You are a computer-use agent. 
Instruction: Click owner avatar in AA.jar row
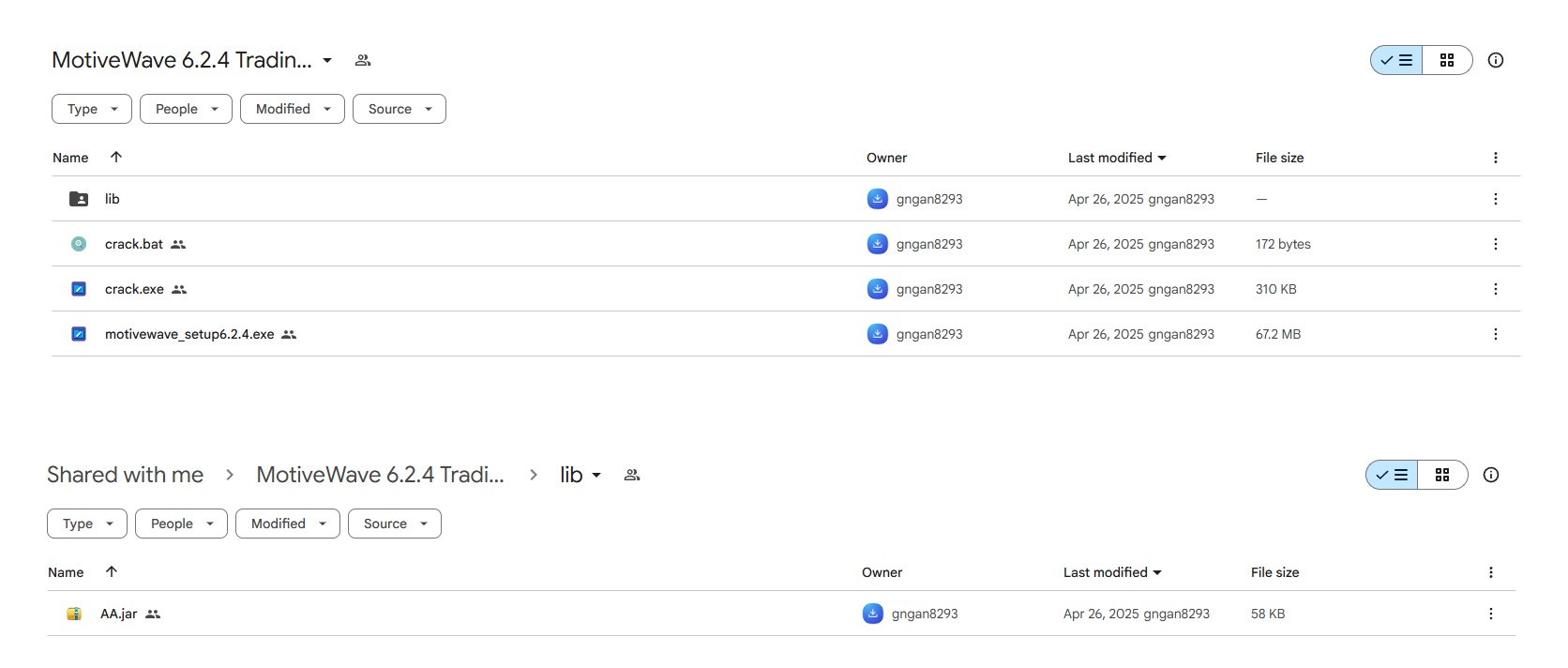pos(872,614)
